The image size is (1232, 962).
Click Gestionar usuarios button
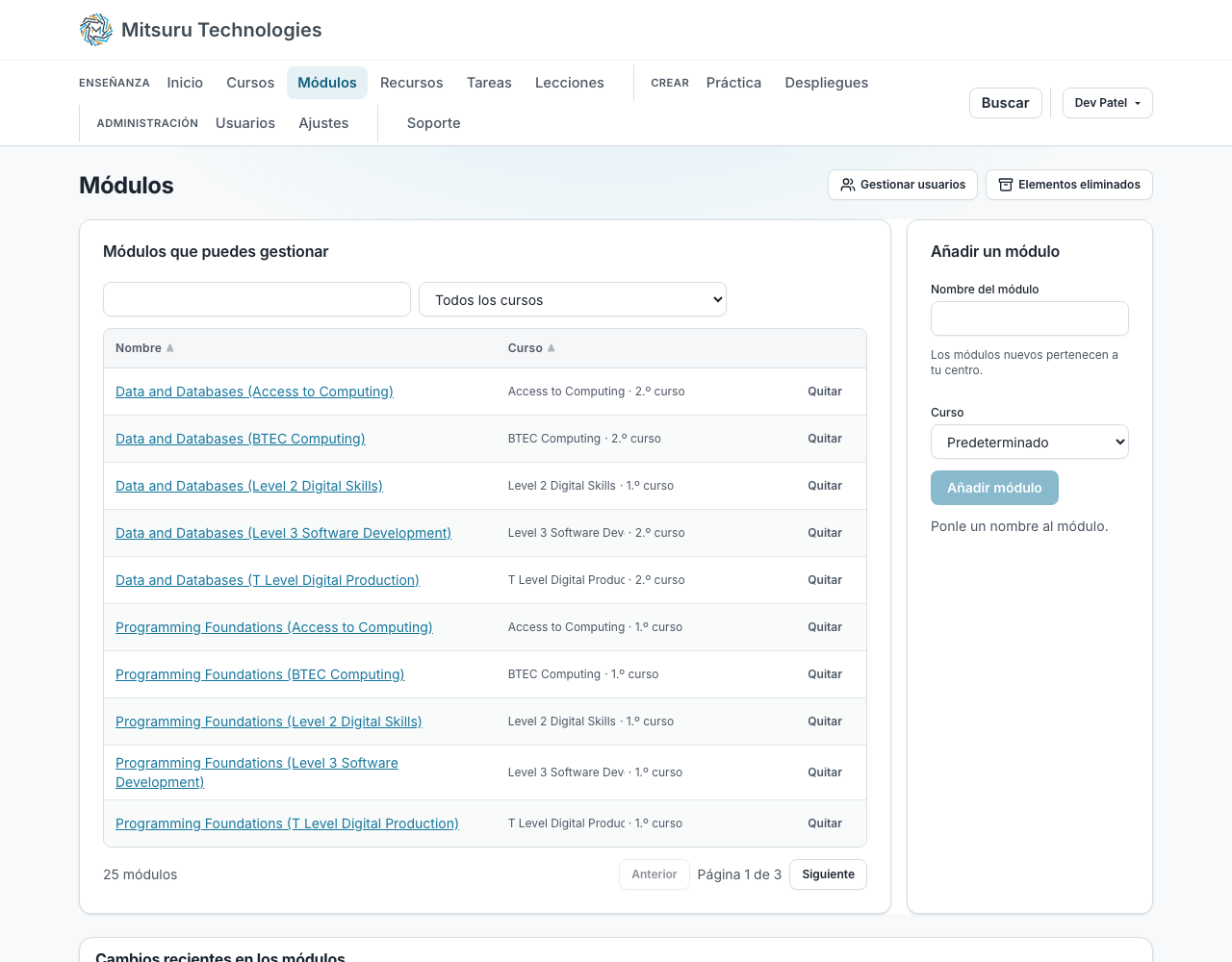point(903,185)
